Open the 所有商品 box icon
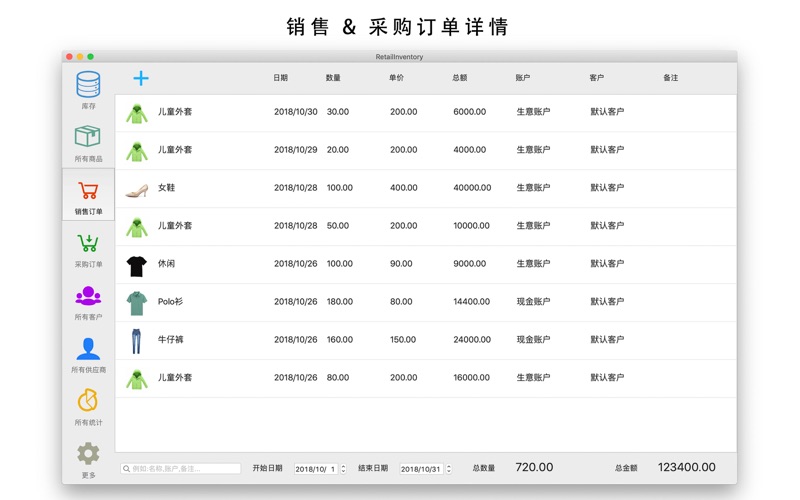The height and width of the screenshot is (500, 800). [88, 136]
